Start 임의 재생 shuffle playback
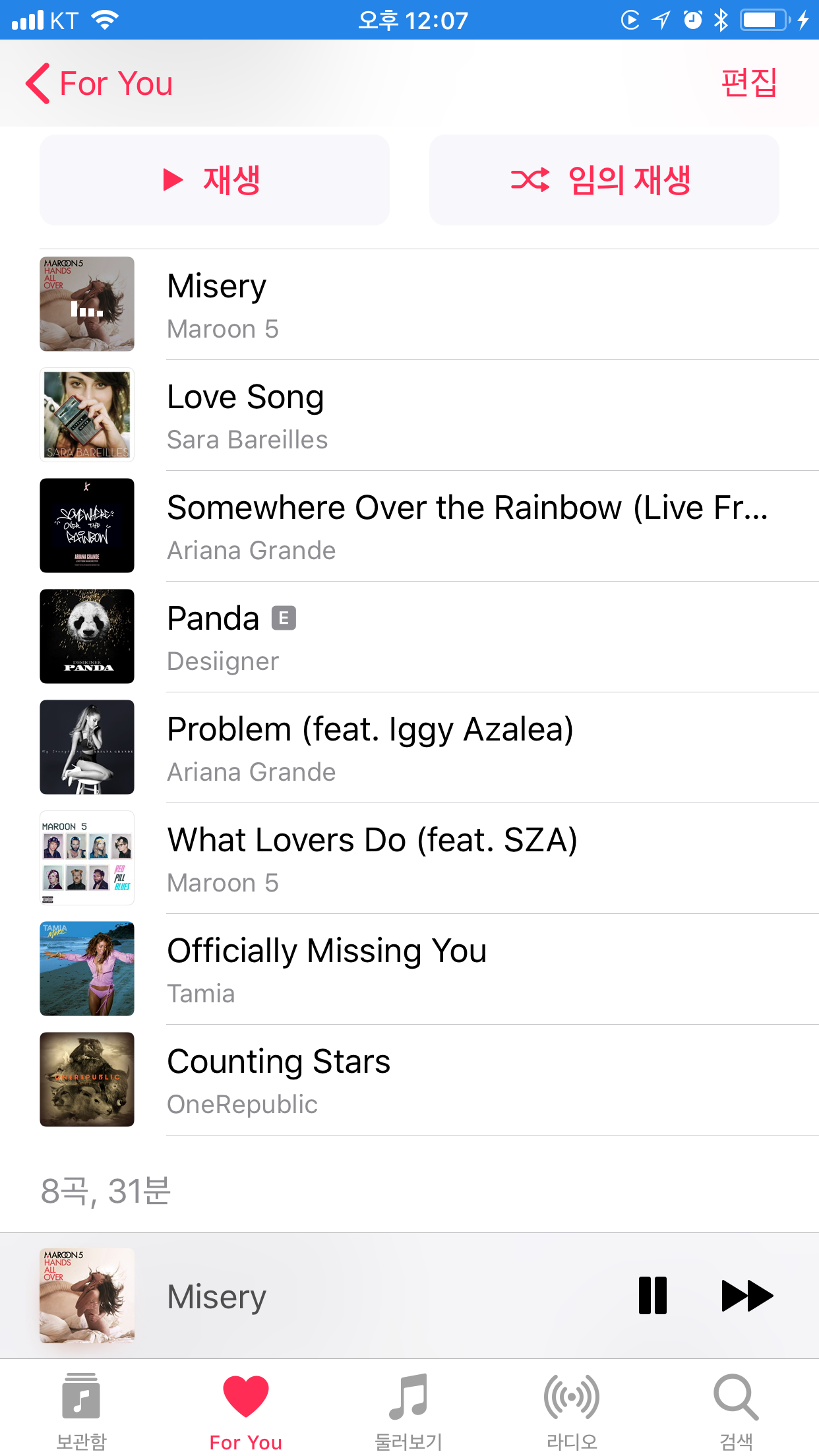Screen dimensions: 819x1456 [603, 180]
